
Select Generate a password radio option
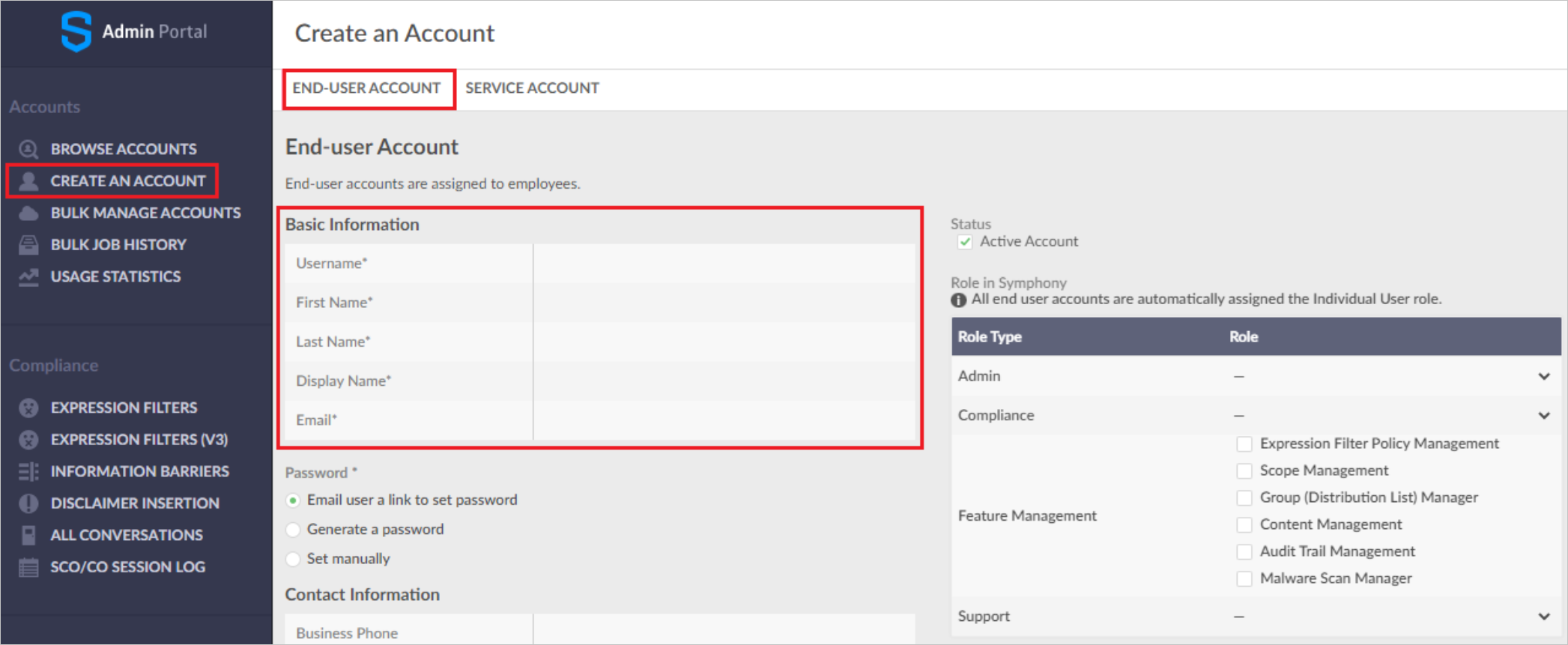click(293, 530)
